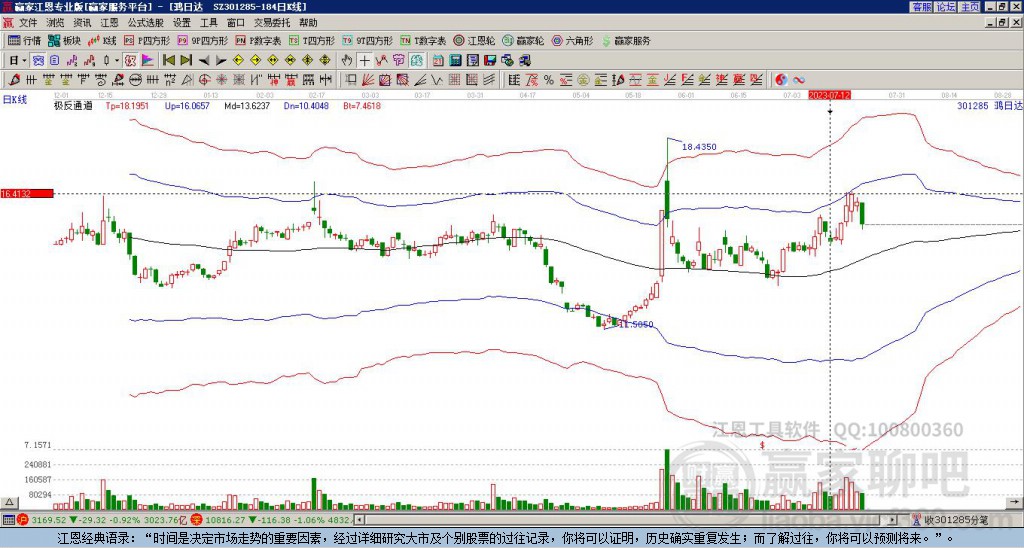Screen dimensions: 1024x548
Task: Select the percent % tool icon
Action: tap(549, 80)
